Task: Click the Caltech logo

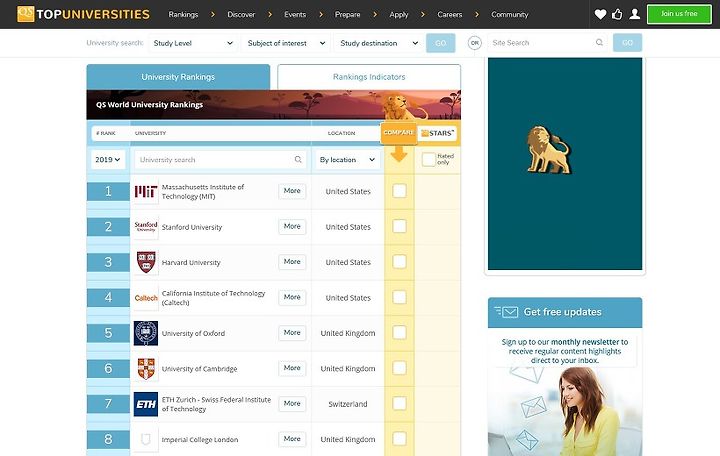Action: pos(146,298)
